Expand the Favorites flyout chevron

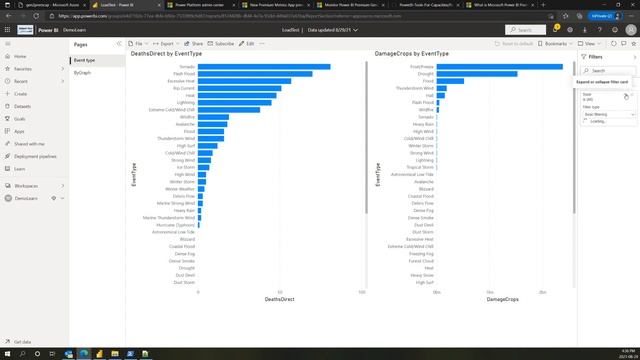pyautogui.click(x=62, y=69)
